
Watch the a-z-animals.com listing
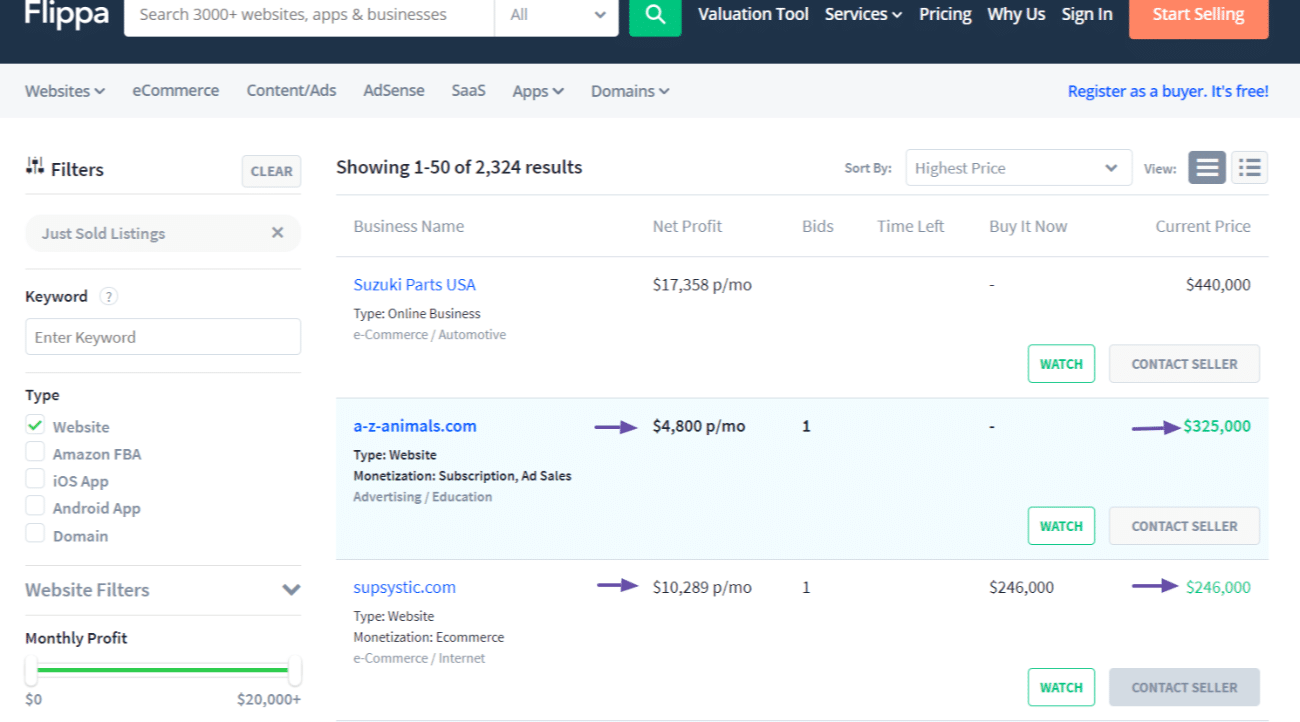click(x=1061, y=525)
